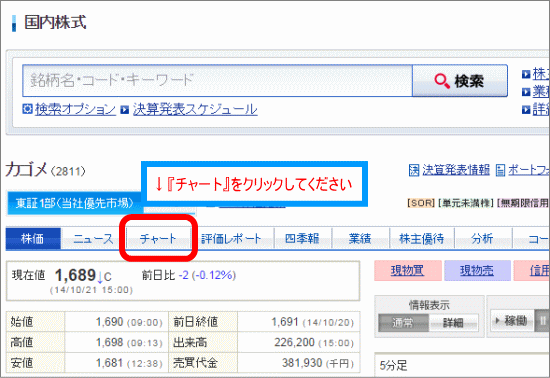Click the stock name search input field
The width and height of the screenshot is (550, 378).
tap(217, 81)
